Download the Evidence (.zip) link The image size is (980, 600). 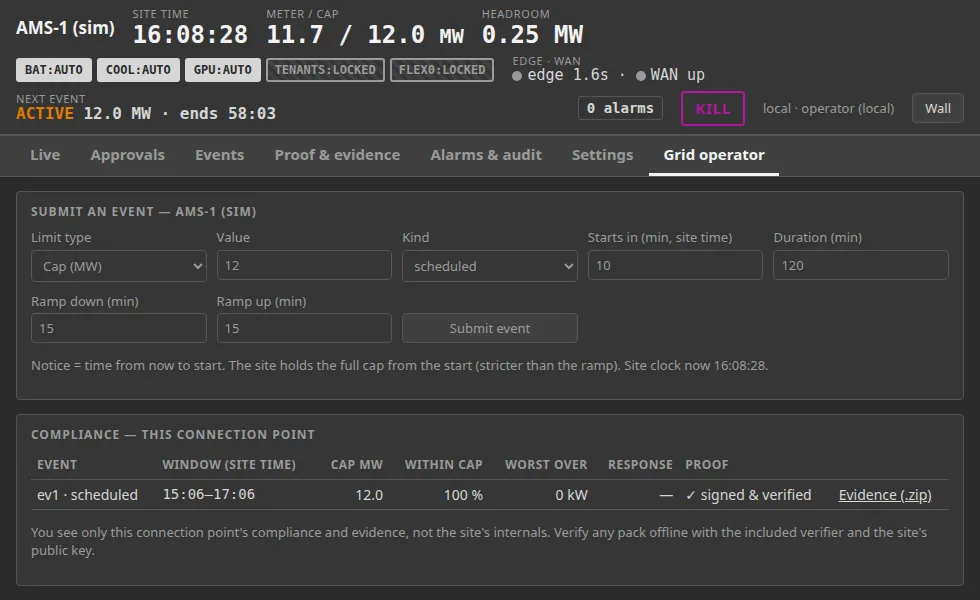[885, 495]
